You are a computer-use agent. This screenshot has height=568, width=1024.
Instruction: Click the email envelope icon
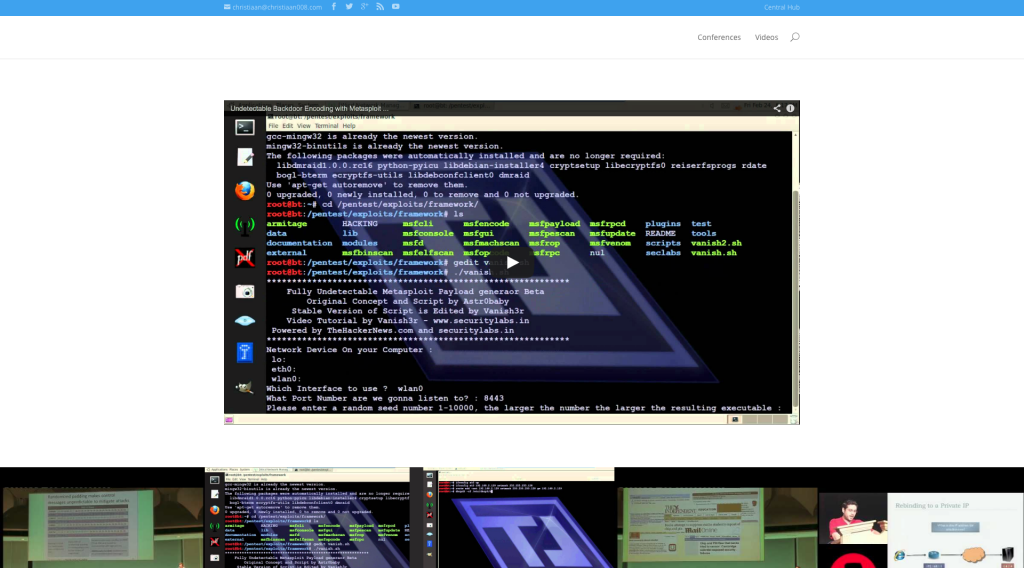point(227,7)
